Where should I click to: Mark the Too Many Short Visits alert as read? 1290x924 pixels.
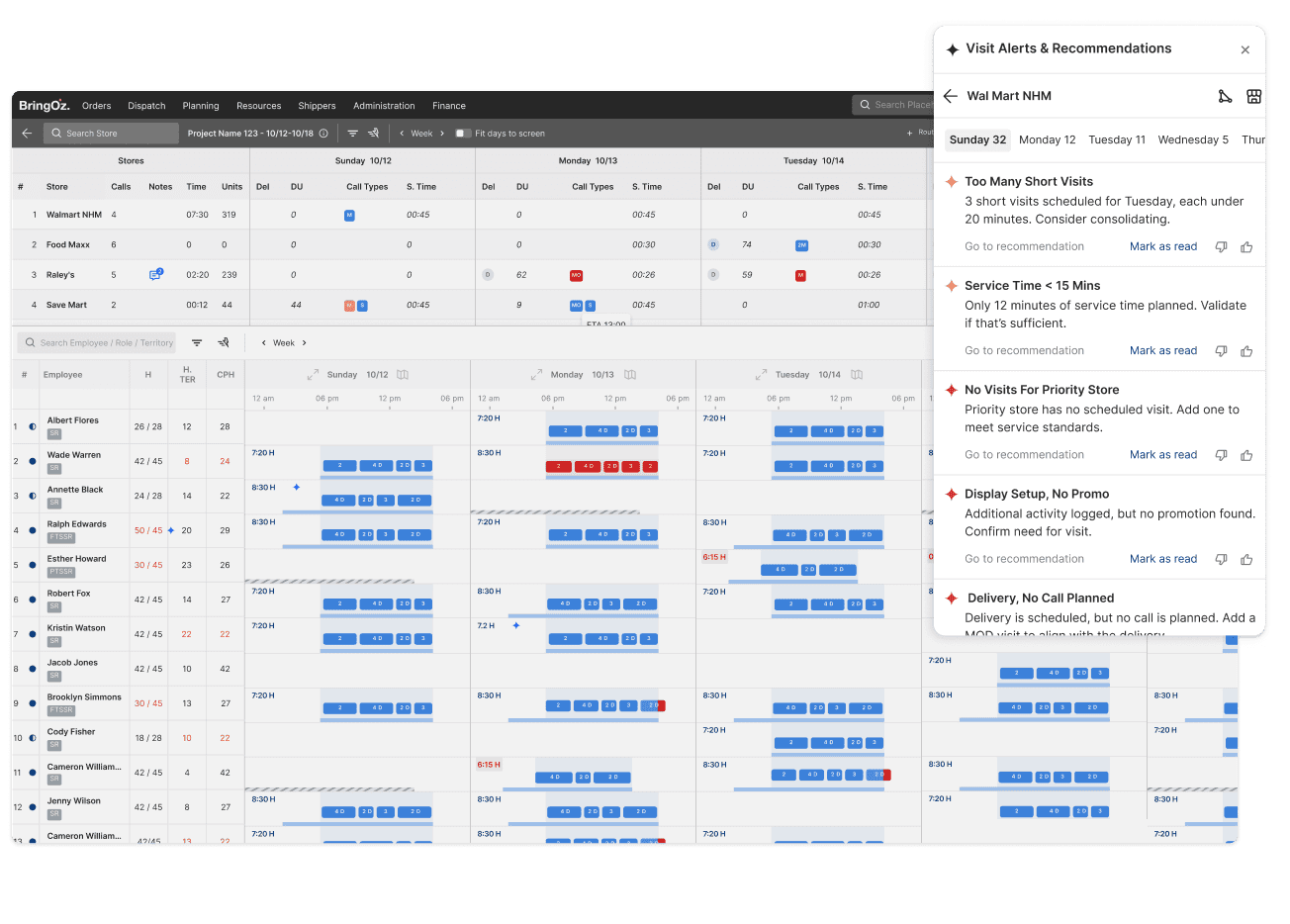tap(1163, 247)
